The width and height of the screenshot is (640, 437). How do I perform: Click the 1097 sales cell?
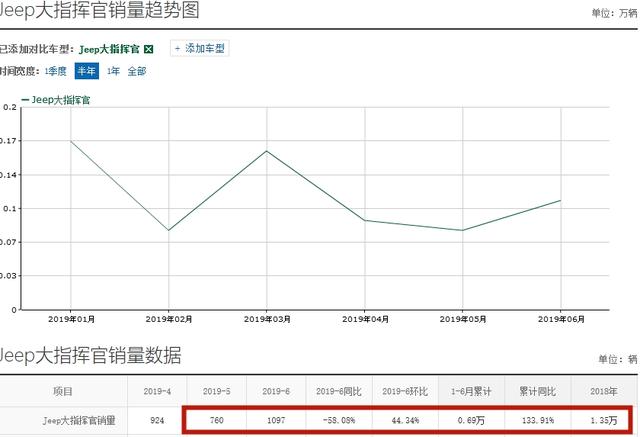[276, 420]
